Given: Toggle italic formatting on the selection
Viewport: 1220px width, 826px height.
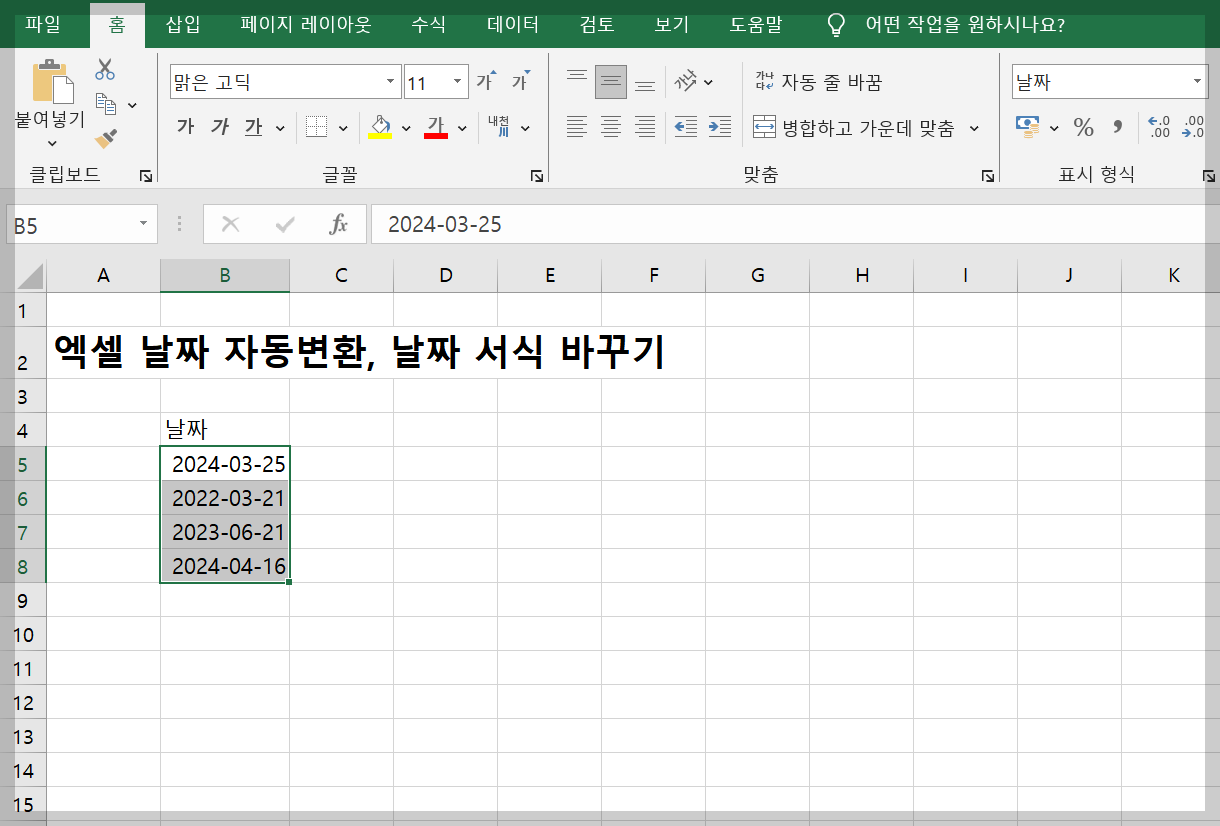Looking at the screenshot, I should [220, 126].
